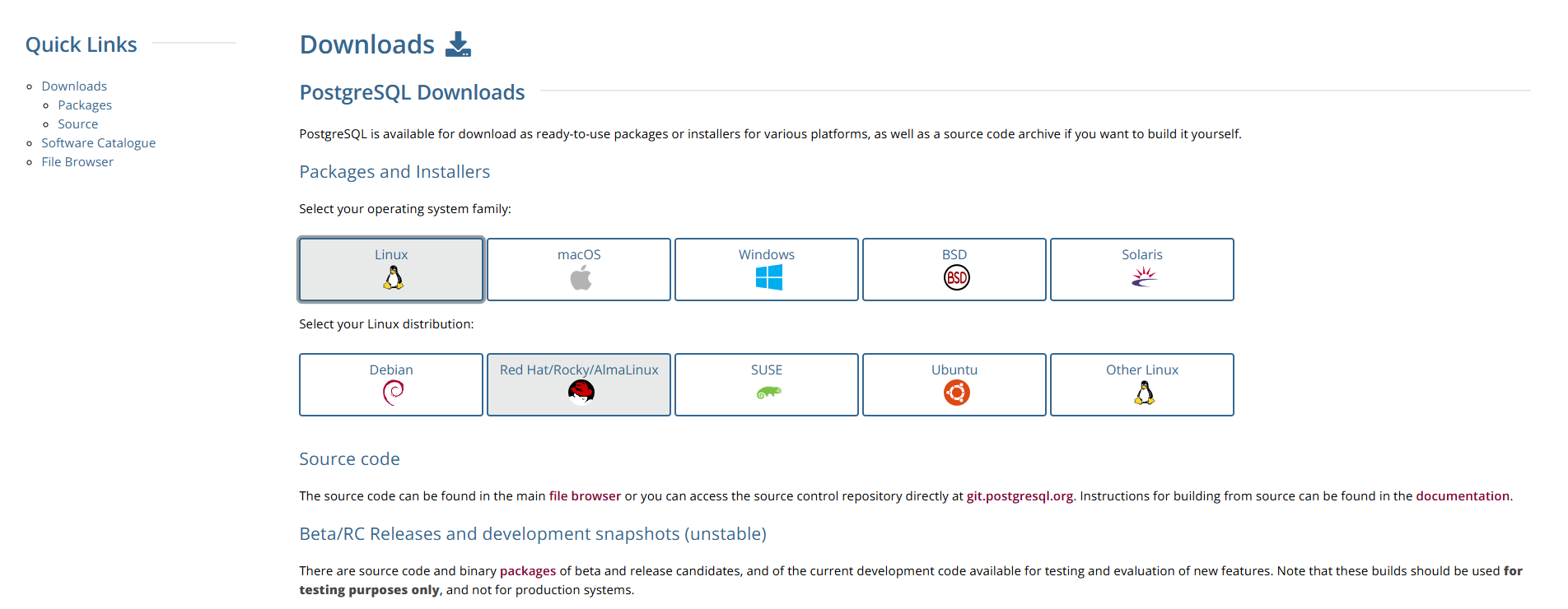Pick the Red Hat fedora logo
Screen dimensions: 1568x609
[581, 393]
